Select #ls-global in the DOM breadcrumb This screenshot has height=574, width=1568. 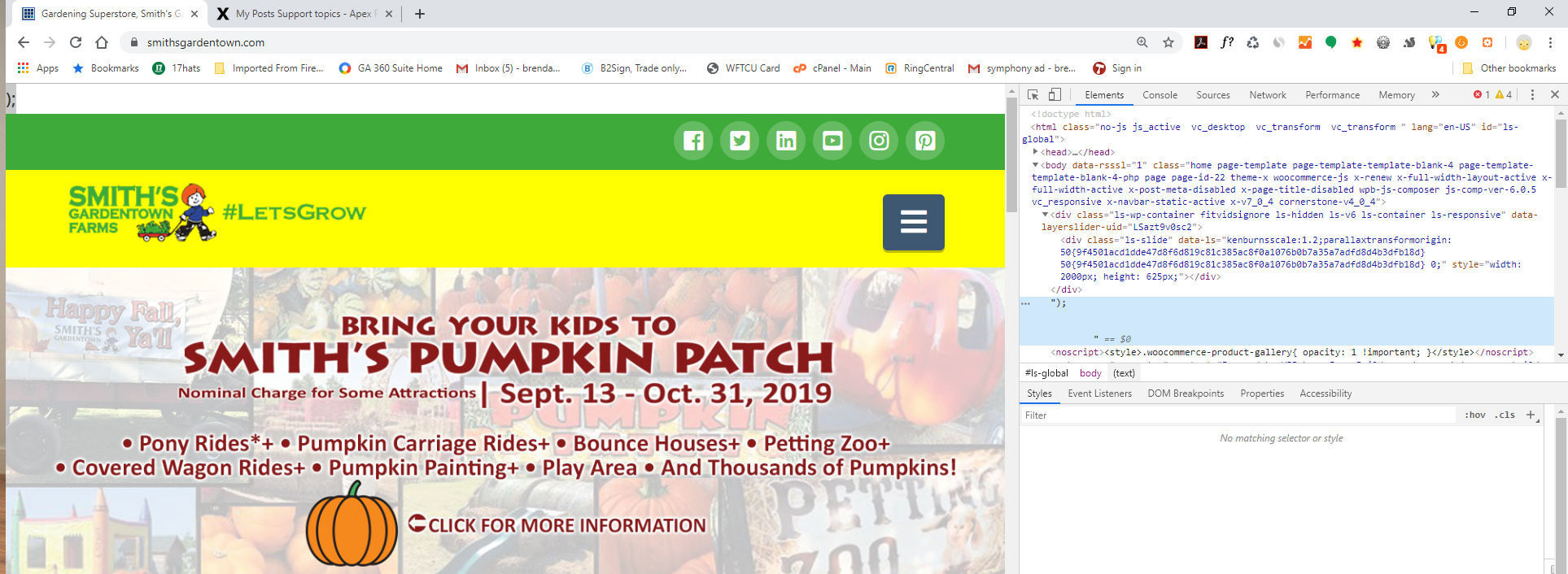pos(1046,373)
